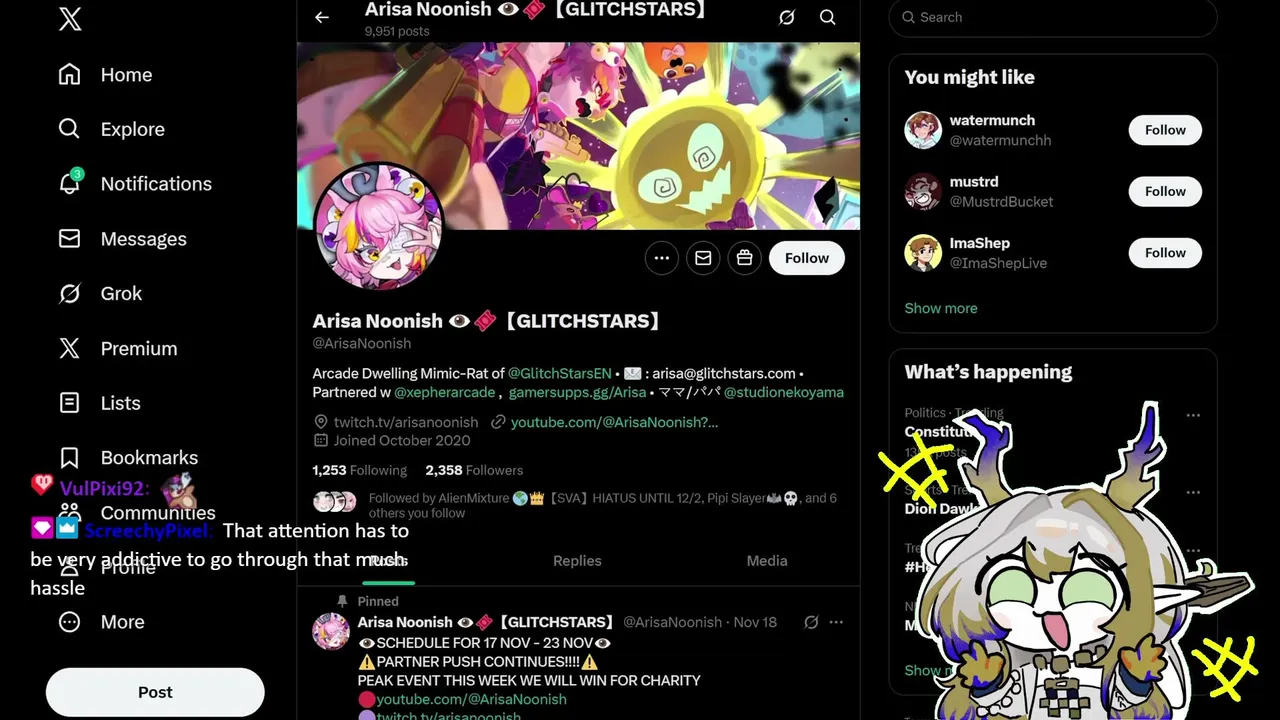Image resolution: width=1280 pixels, height=720 pixels.
Task: Follow mustrd from You might like
Action: tap(1165, 191)
